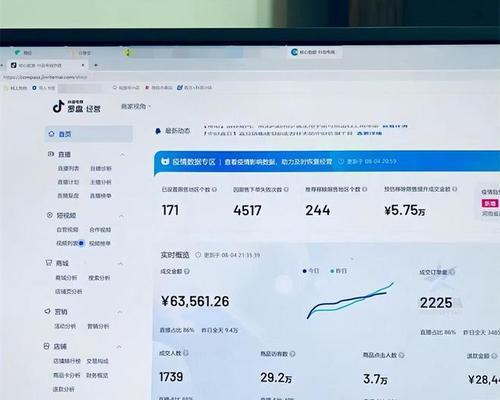
Task: Click the 3.7万 商品点击人数 value
Action: click(375, 379)
